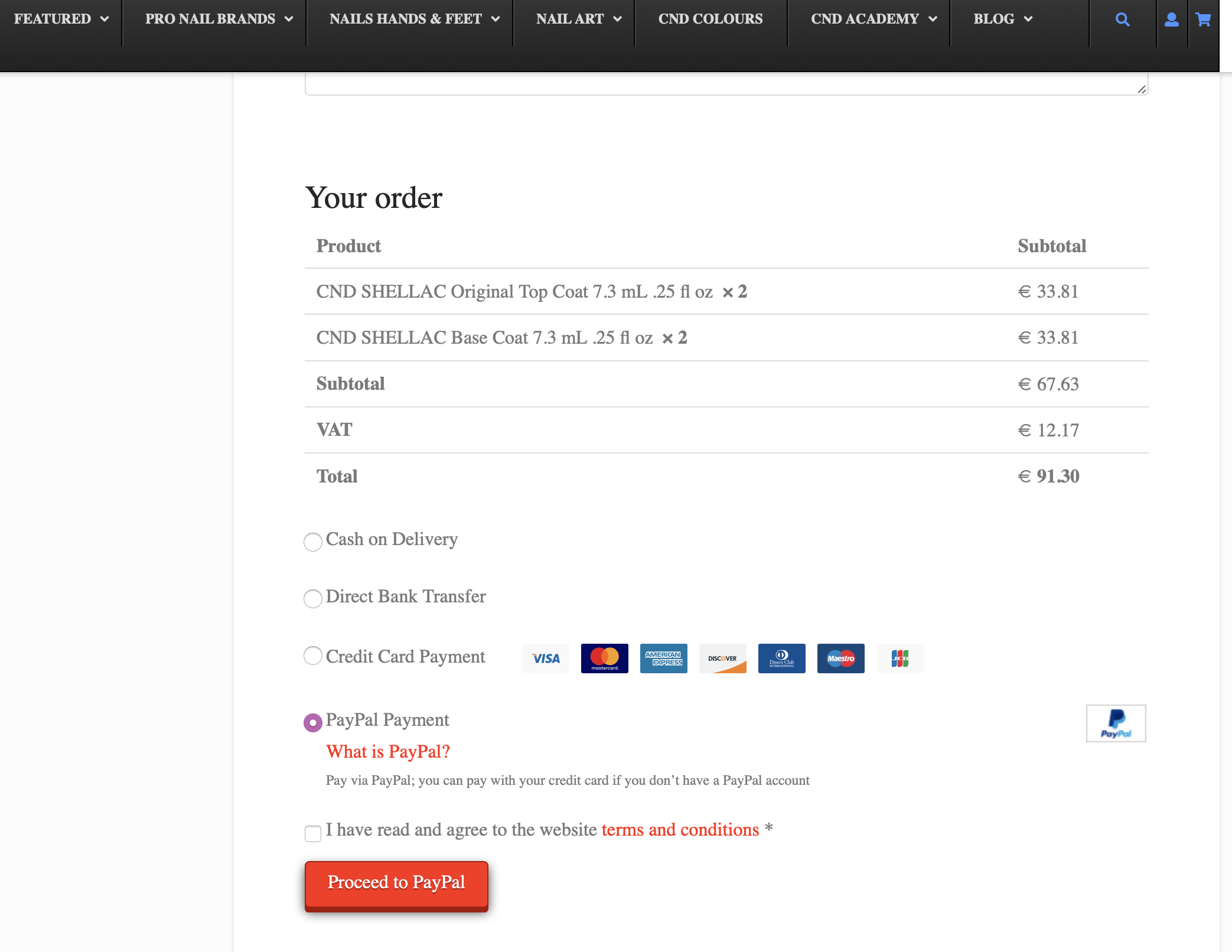This screenshot has height=952, width=1232.
Task: Open the shopping cart icon
Action: pyautogui.click(x=1203, y=19)
